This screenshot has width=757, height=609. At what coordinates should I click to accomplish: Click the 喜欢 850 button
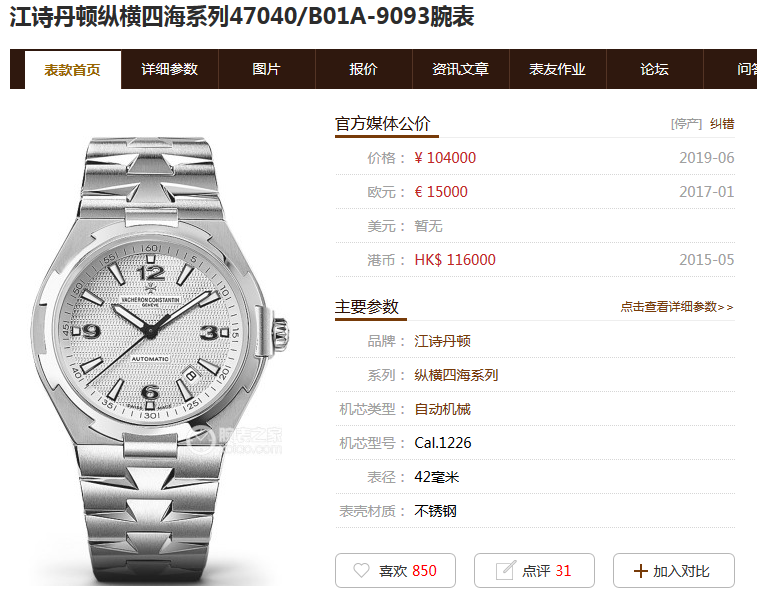395,570
